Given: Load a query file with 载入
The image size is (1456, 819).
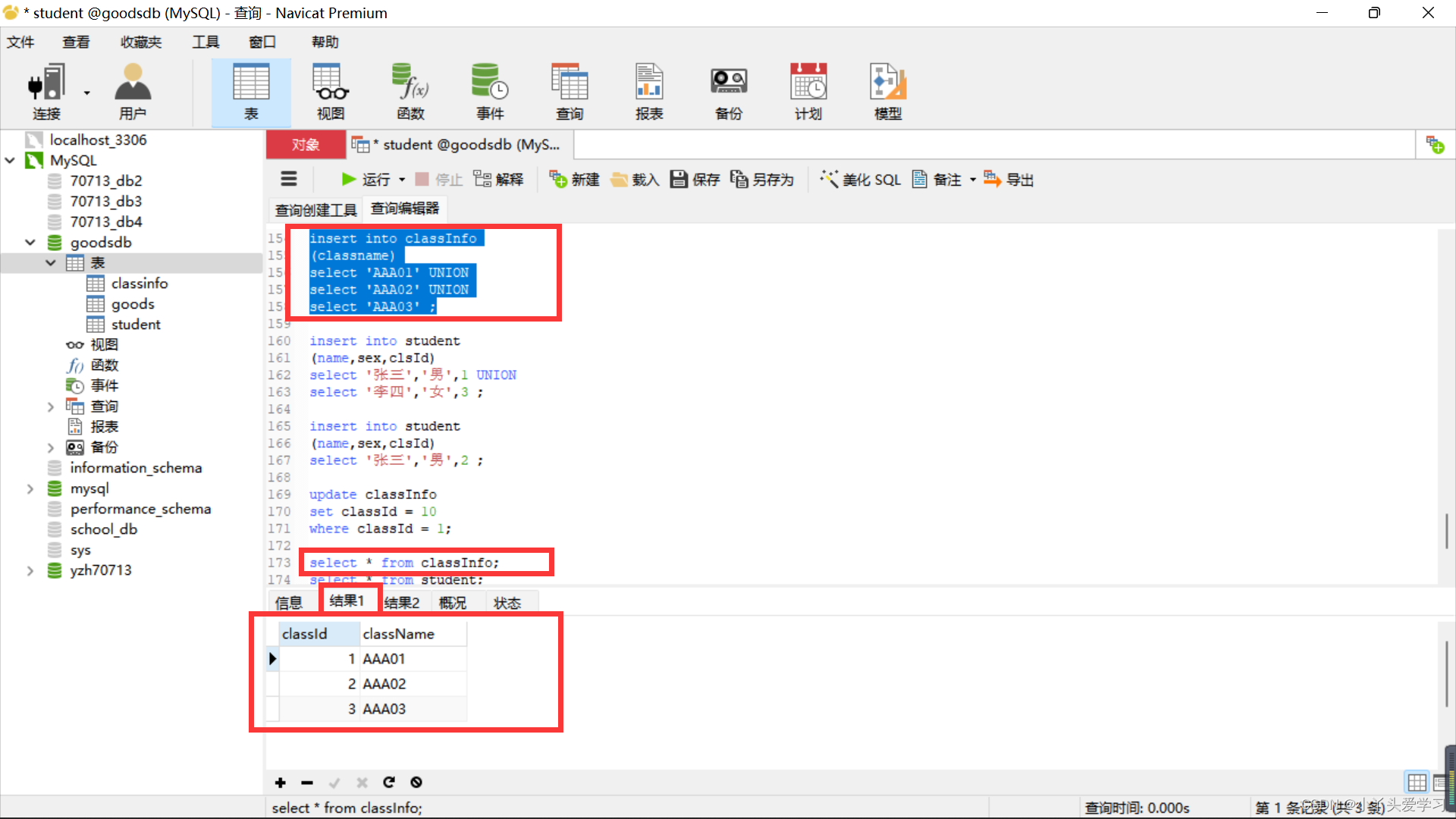Looking at the screenshot, I should pos(635,179).
